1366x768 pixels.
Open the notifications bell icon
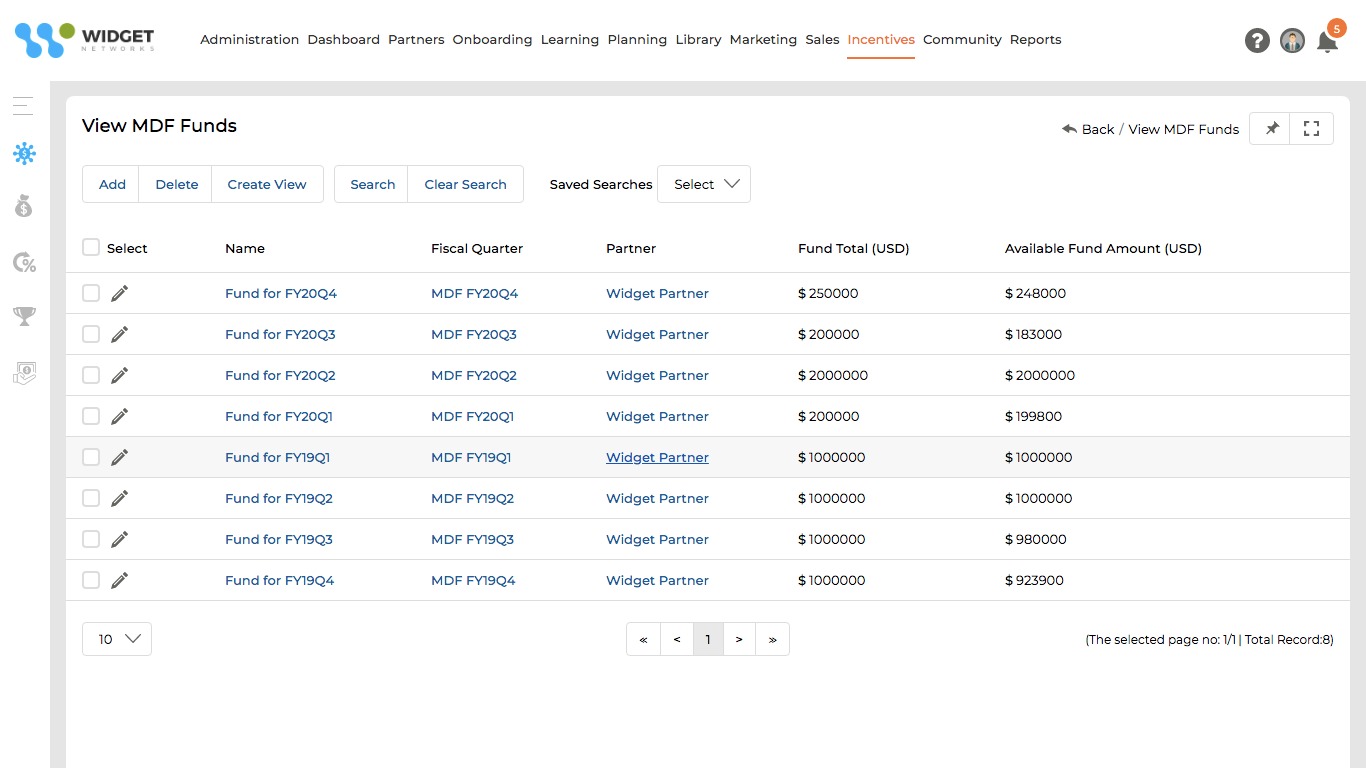pos(1327,42)
